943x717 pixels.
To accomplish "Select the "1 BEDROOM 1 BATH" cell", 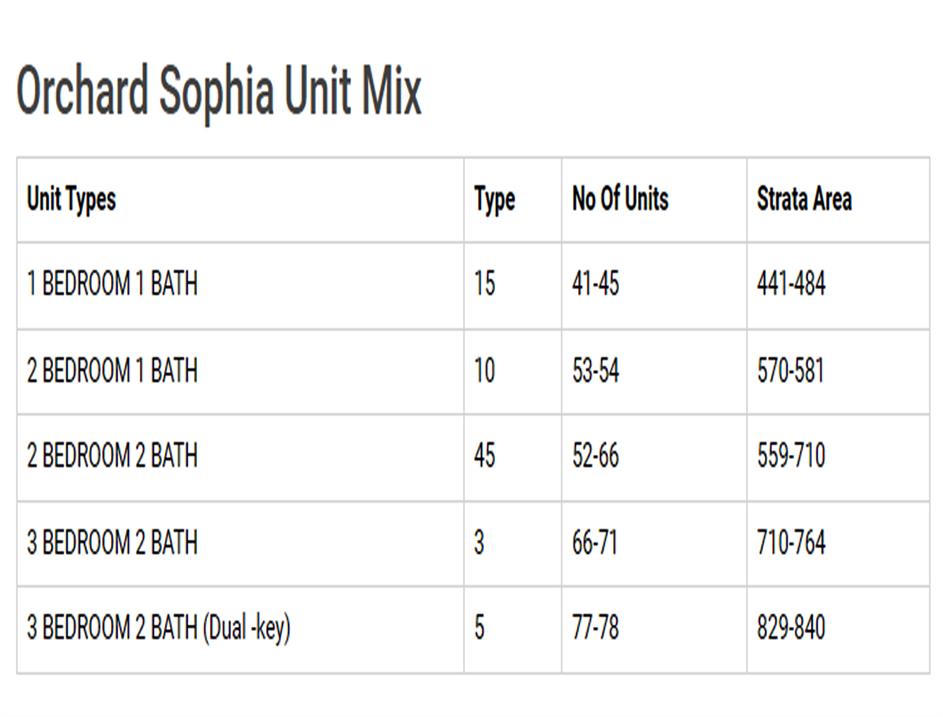I will [x=112, y=285].
